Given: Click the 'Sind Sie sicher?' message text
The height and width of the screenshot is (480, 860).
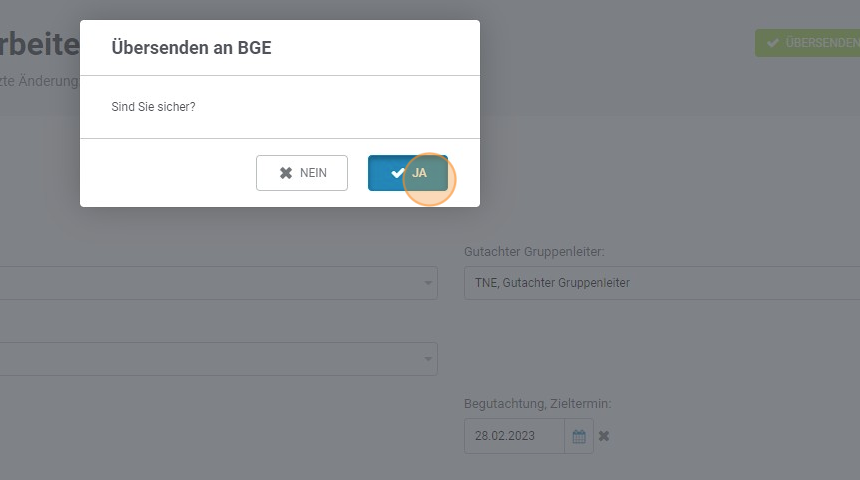Looking at the screenshot, I should pos(153,107).
